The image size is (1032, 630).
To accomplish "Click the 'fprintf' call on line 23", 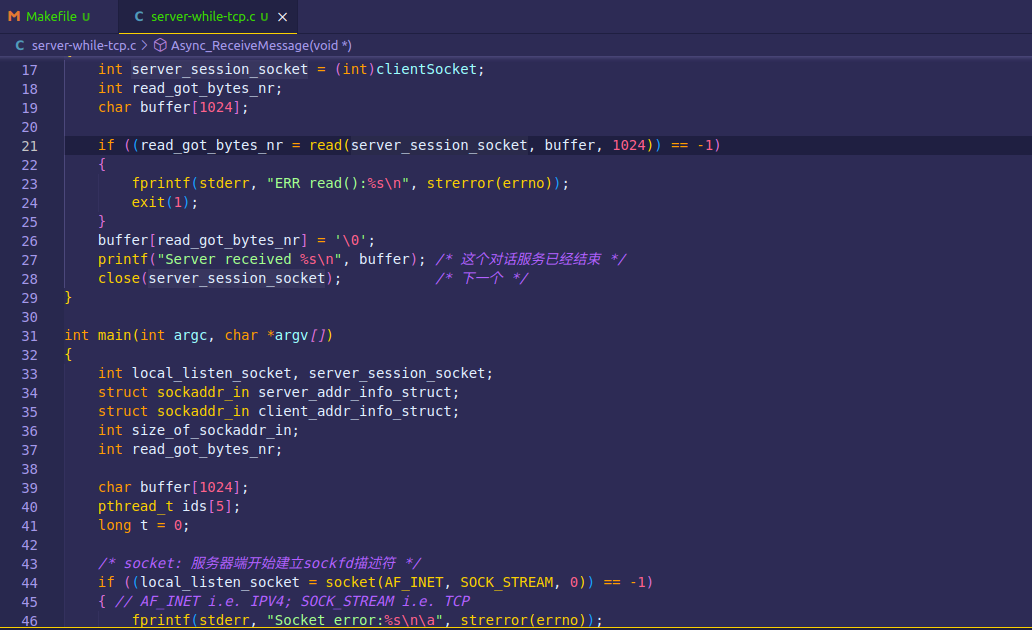I will [160, 183].
